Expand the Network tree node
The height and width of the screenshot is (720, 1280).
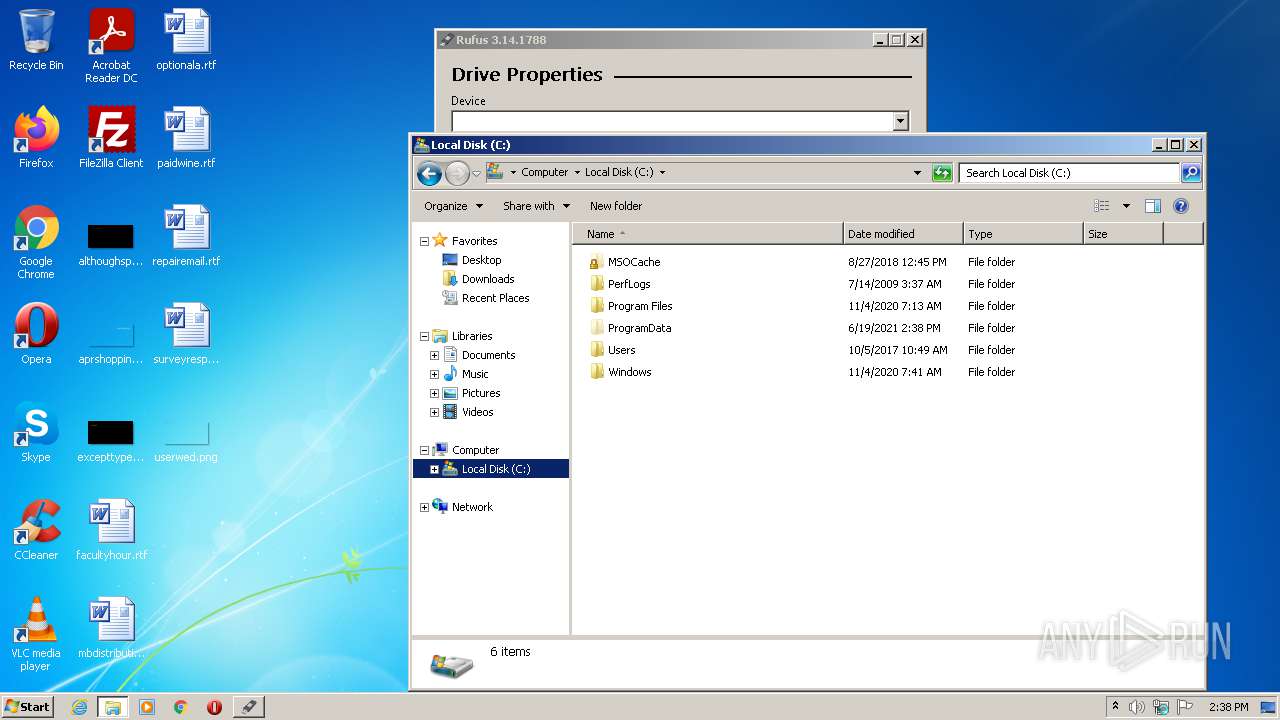(424, 507)
